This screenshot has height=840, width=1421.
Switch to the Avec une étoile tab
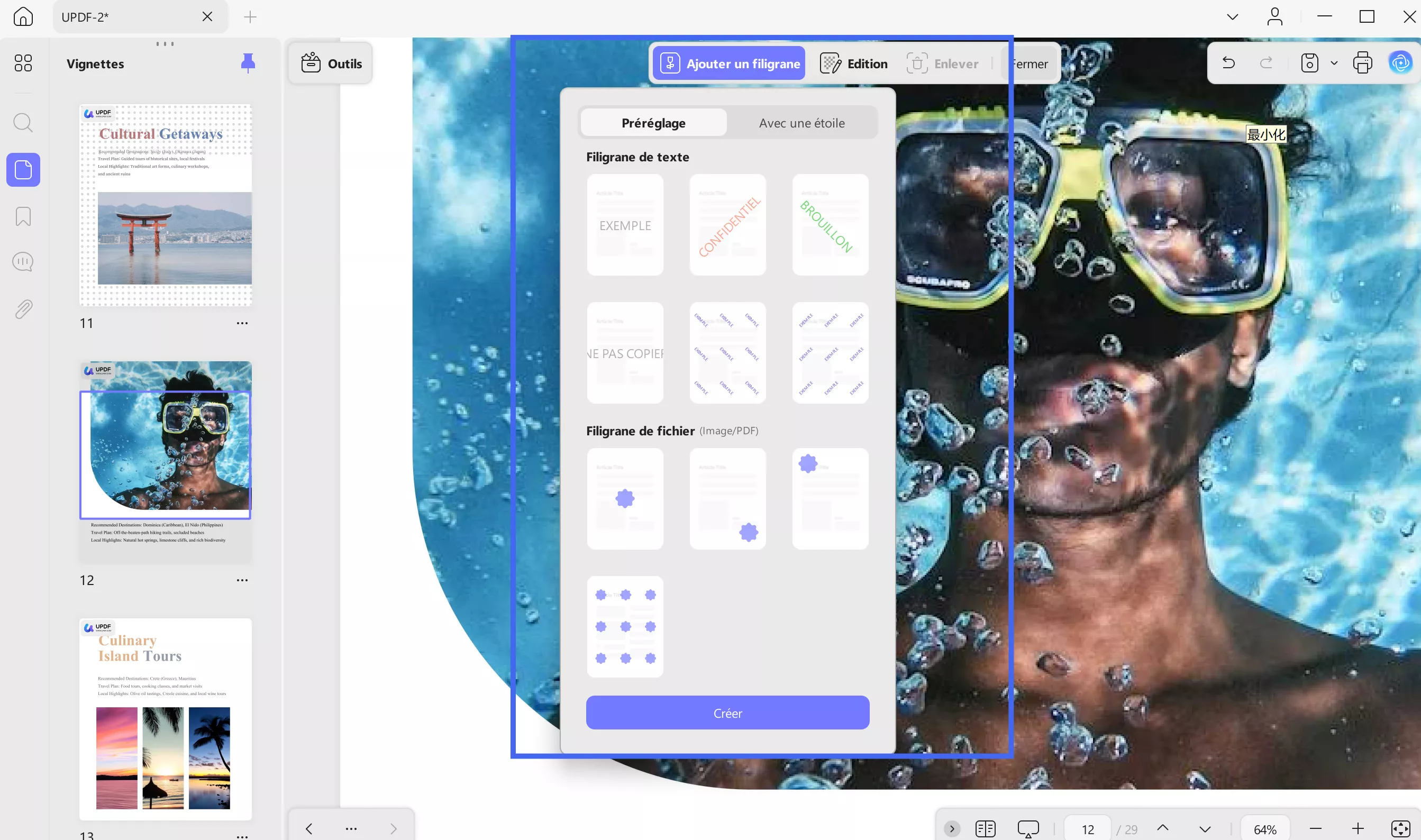[x=801, y=123]
